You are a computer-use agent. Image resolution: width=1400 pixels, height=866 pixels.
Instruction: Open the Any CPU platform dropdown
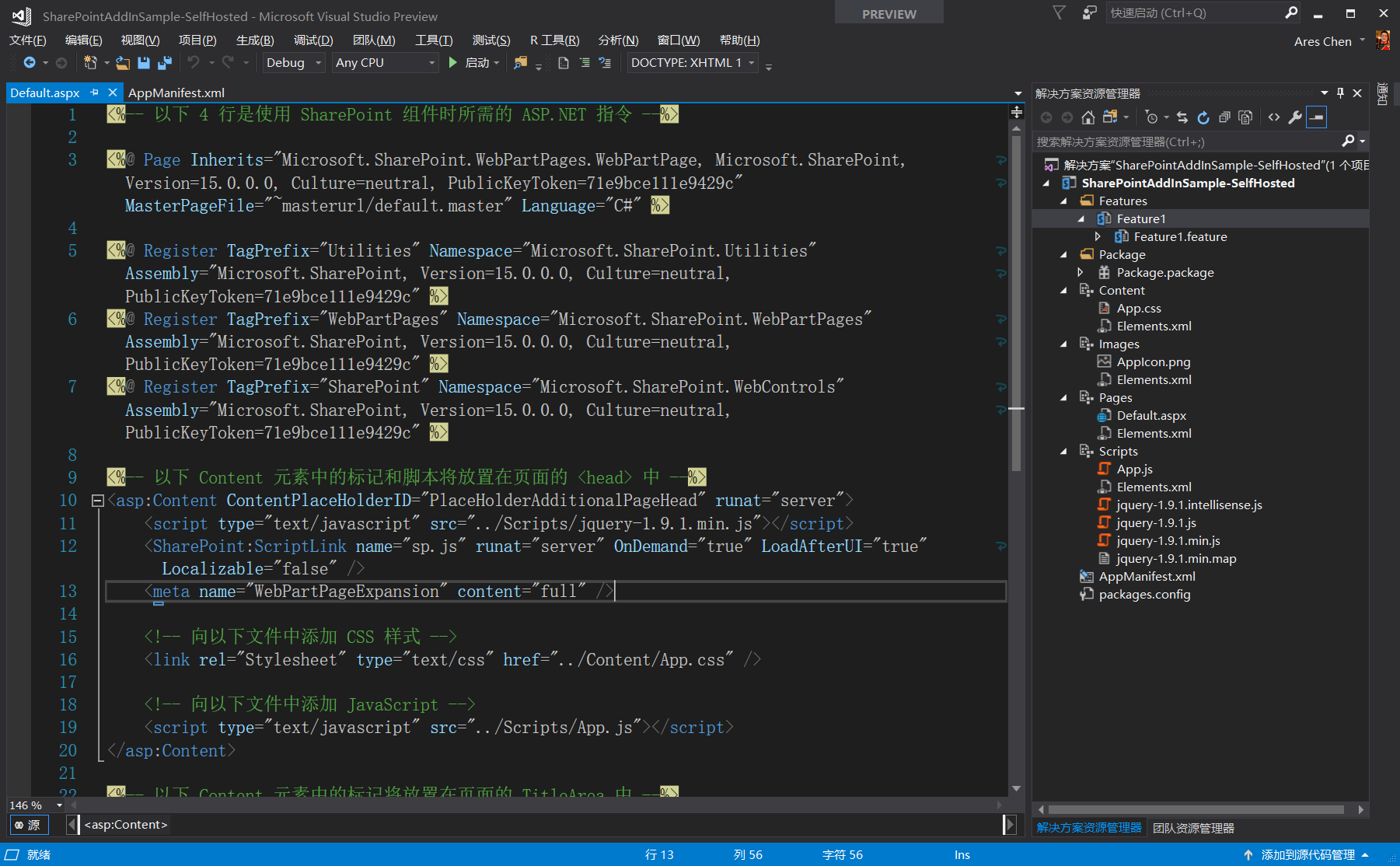point(385,63)
